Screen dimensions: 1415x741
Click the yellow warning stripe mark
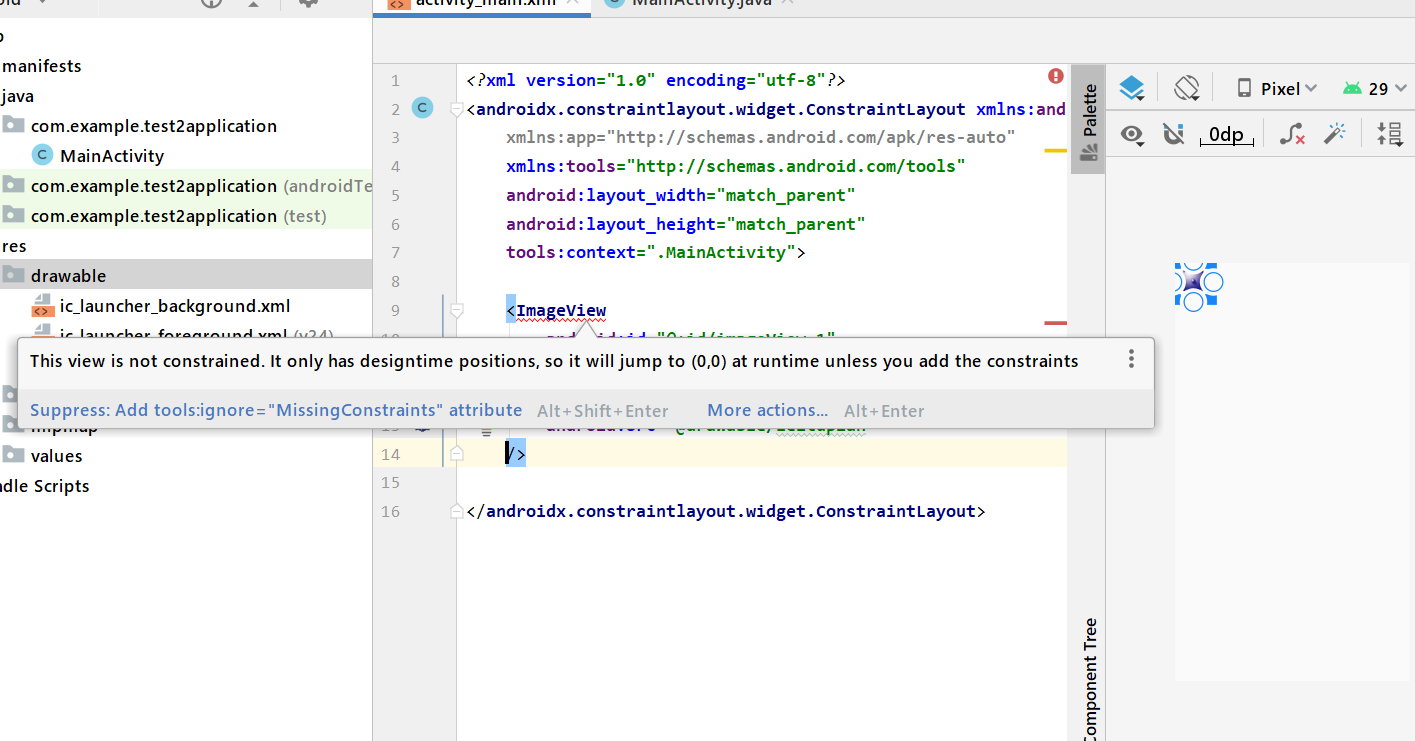1055,150
